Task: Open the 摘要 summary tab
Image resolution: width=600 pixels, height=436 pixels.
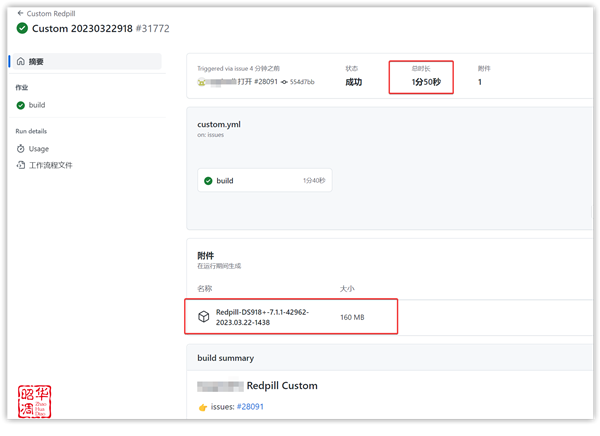Action: [87, 61]
